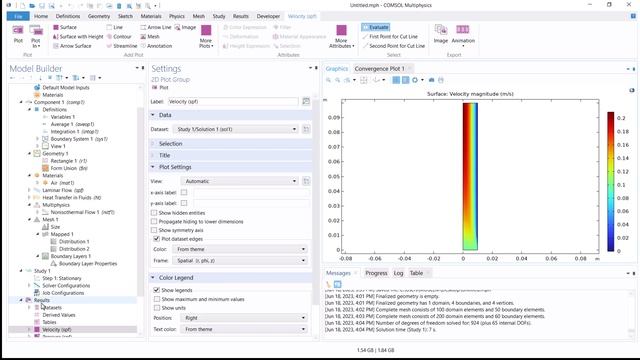Viewport: 640px width, 360px height.
Task: Add a Surface plot
Action: (64, 27)
